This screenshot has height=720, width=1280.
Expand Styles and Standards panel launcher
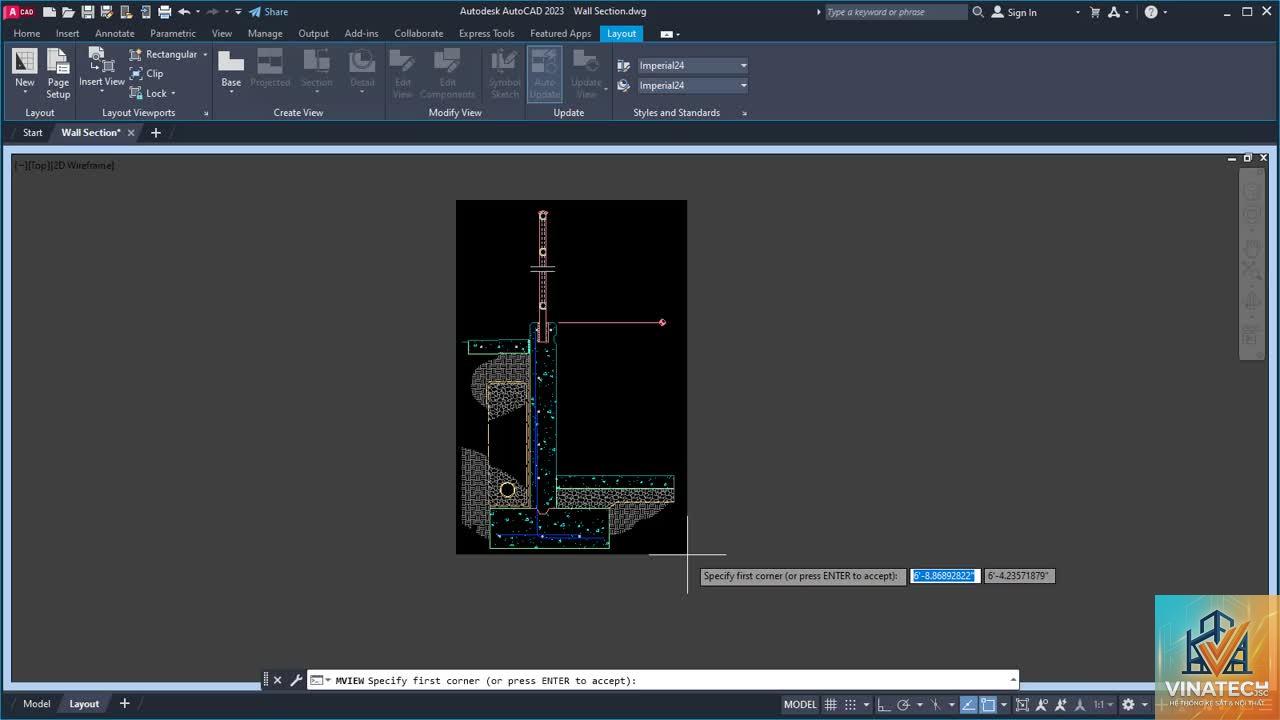click(744, 113)
